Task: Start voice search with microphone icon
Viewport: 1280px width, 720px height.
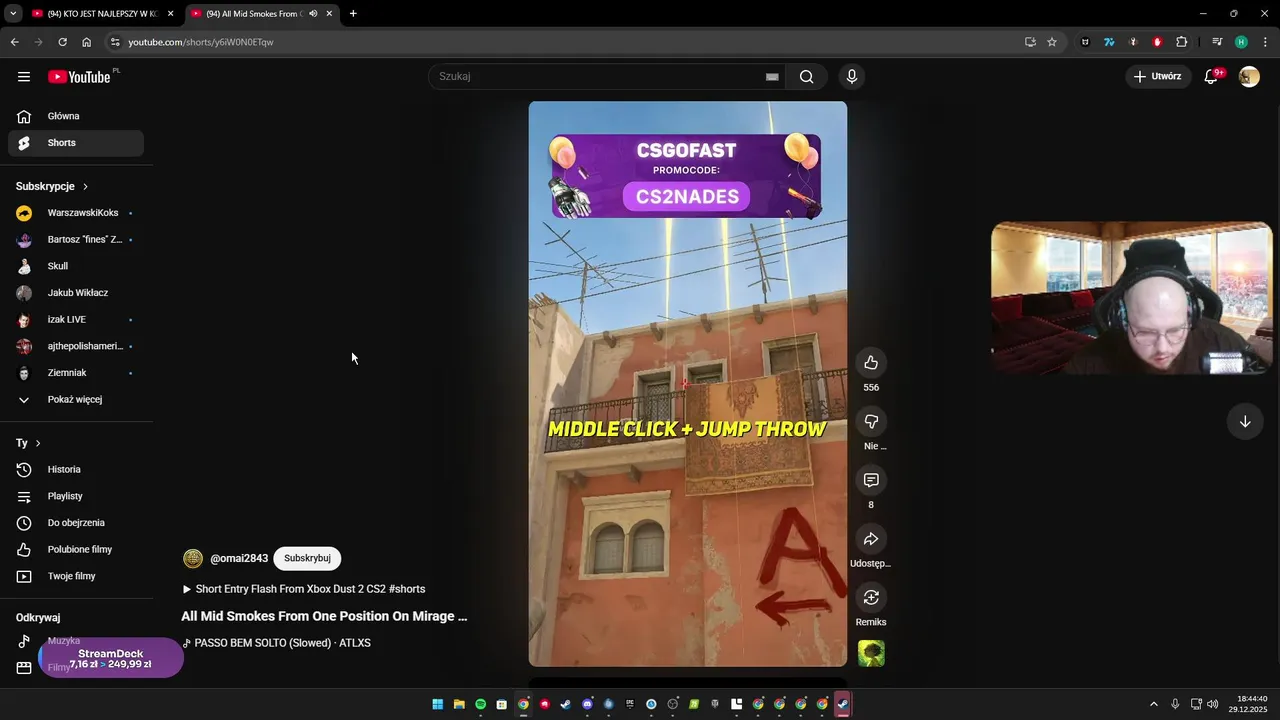Action: tap(852, 77)
